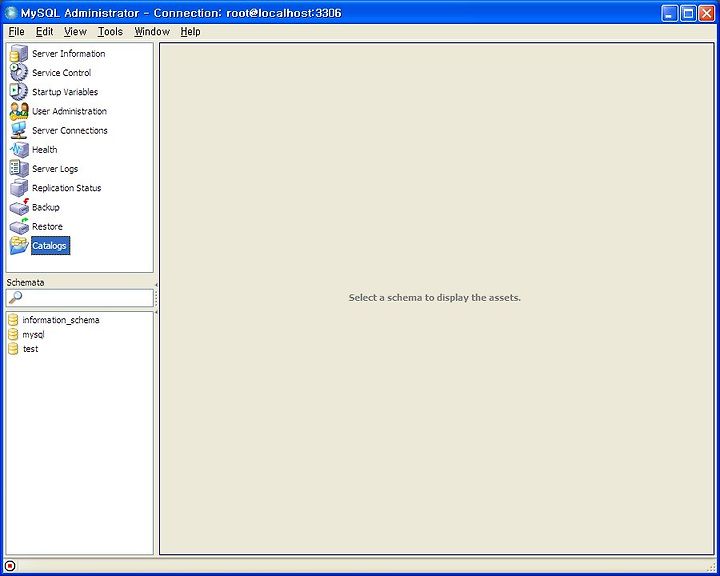Select the Catalogs folder icon

tap(19, 246)
